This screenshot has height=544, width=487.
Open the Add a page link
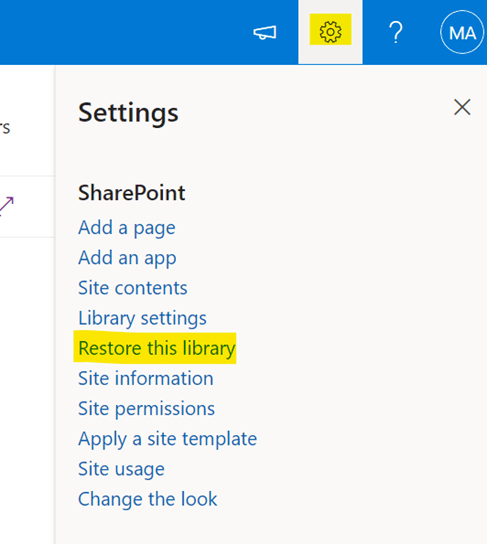pyautogui.click(x=127, y=228)
